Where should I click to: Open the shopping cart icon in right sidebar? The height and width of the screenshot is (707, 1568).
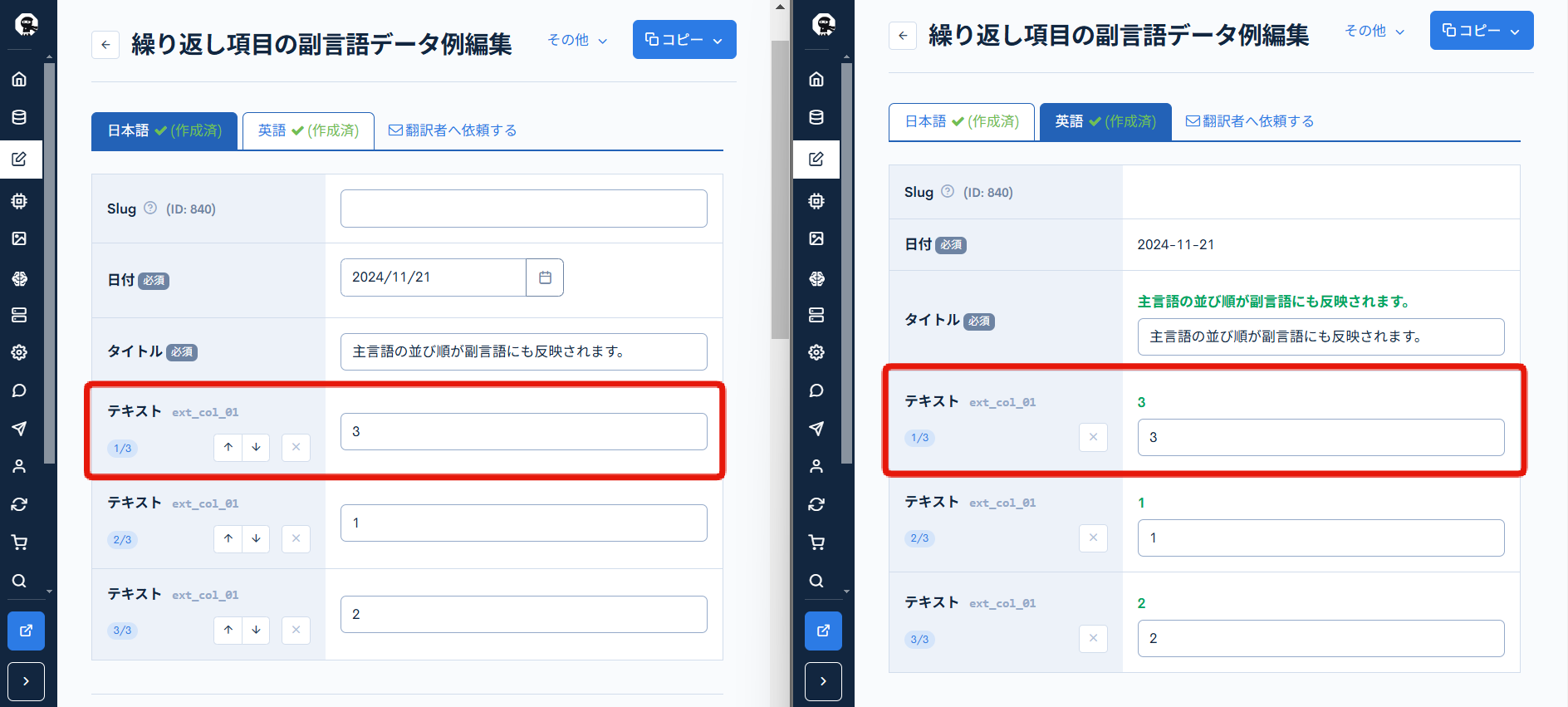(x=816, y=543)
